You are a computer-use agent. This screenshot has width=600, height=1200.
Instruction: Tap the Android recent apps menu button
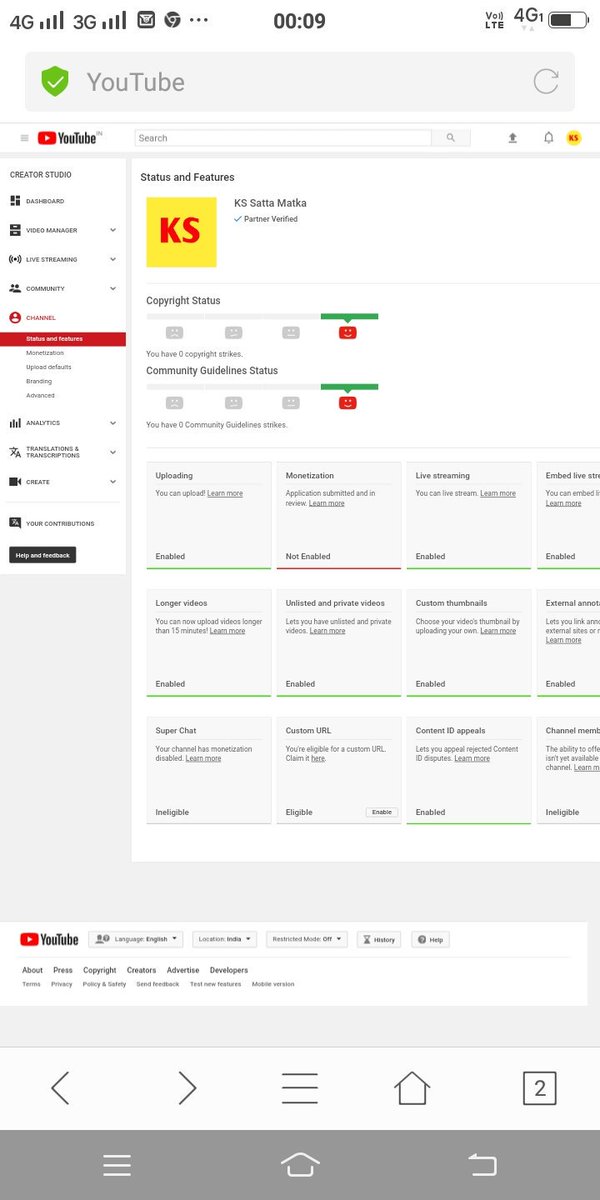pos(117,1165)
